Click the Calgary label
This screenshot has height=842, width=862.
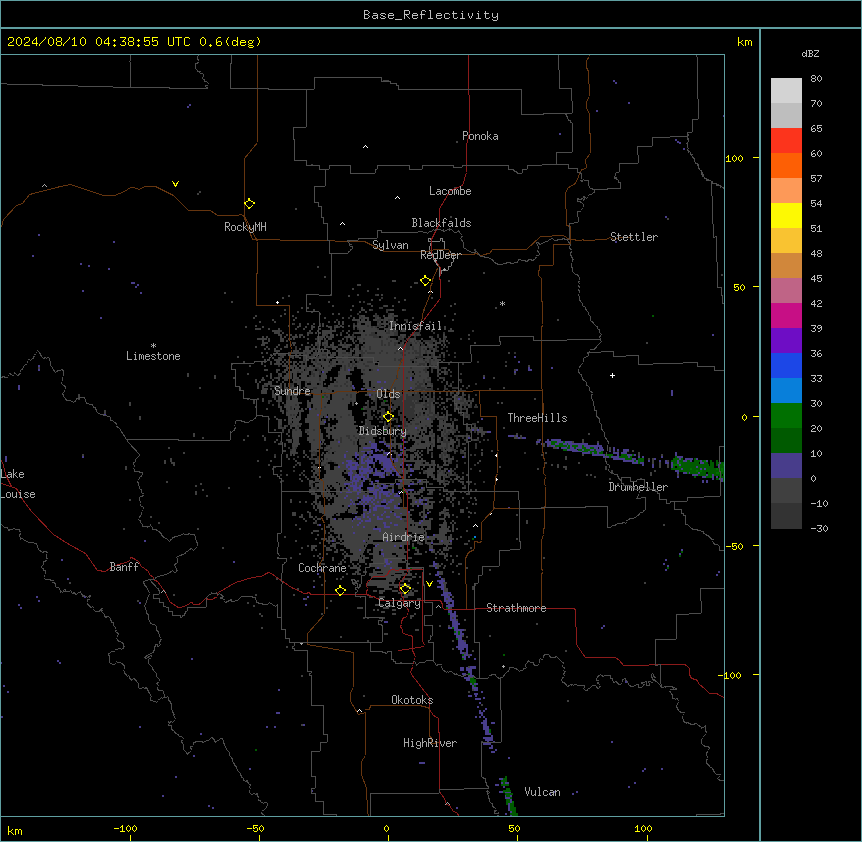coord(399,603)
